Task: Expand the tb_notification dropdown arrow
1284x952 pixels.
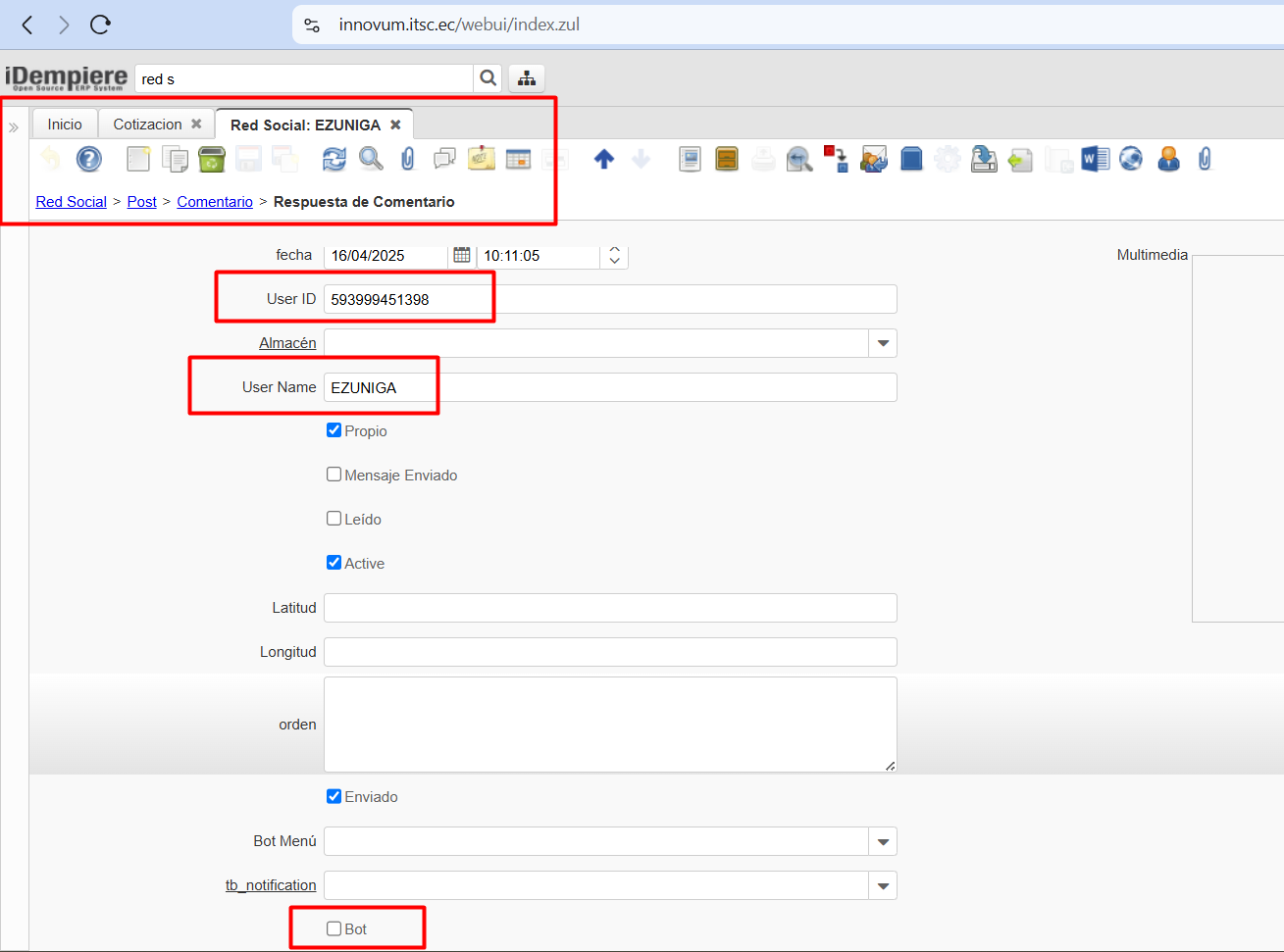Action: (883, 885)
